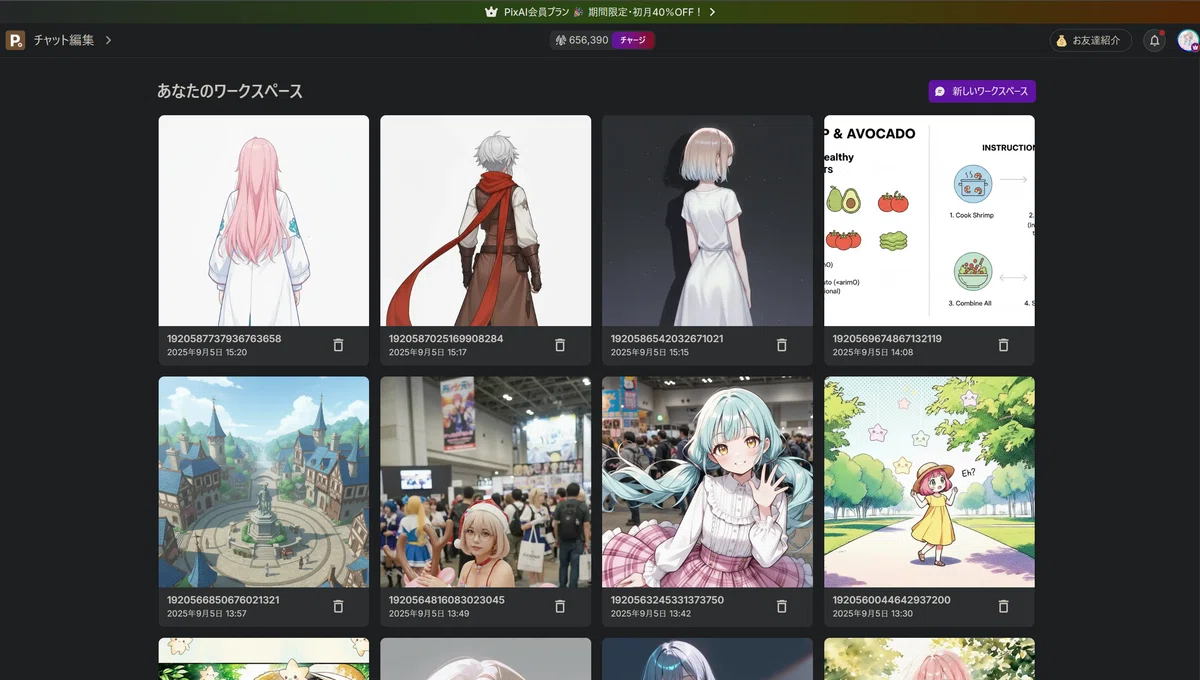Click date 2025年9月5日 15:15

point(650,353)
